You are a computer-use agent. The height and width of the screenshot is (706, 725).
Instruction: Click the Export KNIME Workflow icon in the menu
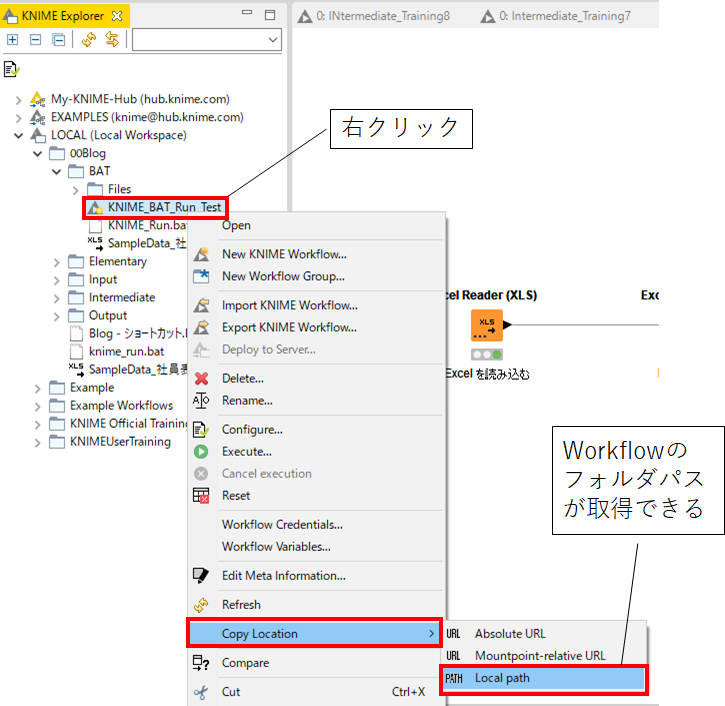[201, 328]
